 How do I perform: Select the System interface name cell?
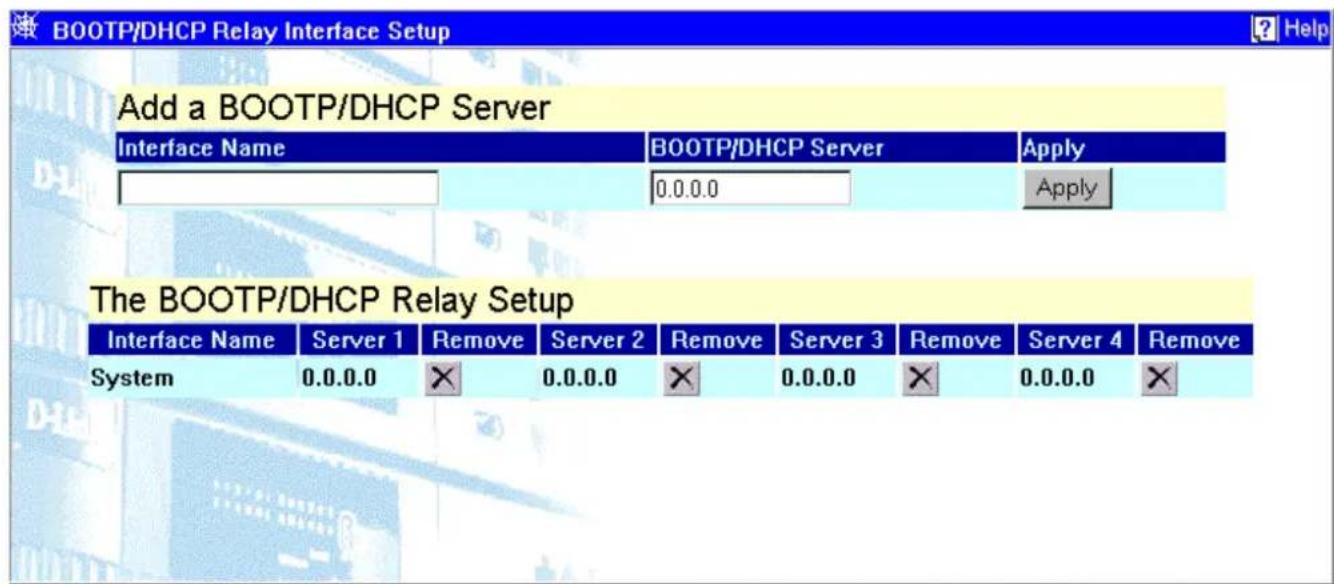pos(130,380)
